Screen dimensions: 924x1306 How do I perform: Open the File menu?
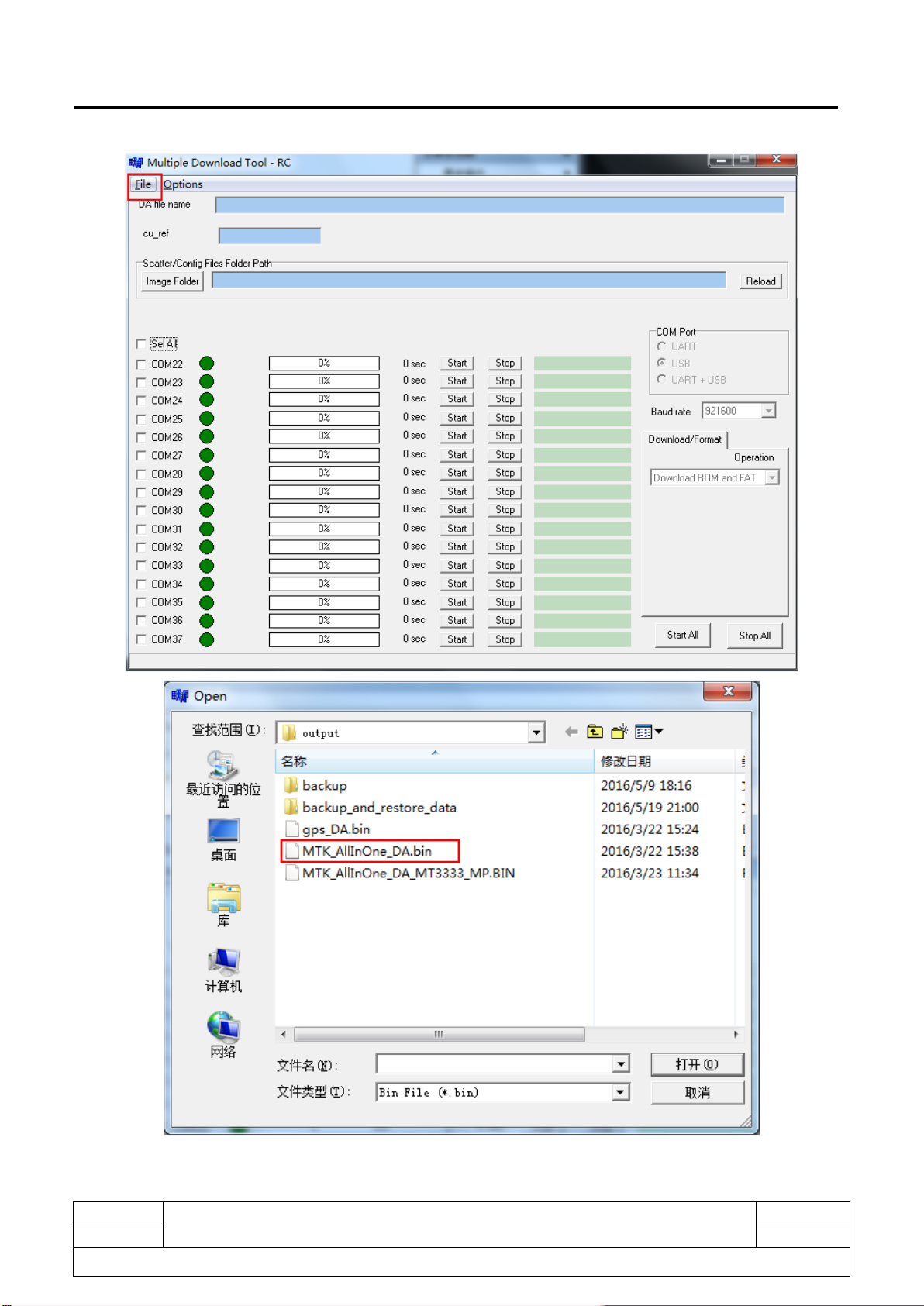point(143,184)
